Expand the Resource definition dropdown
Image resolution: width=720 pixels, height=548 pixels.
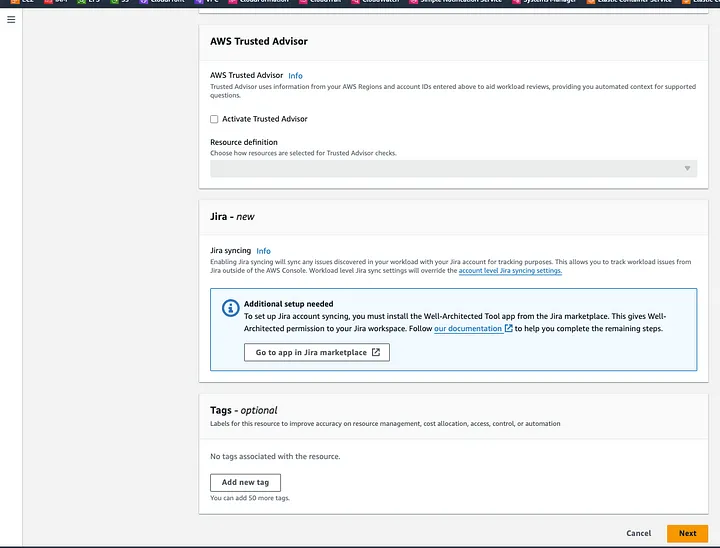[453, 169]
